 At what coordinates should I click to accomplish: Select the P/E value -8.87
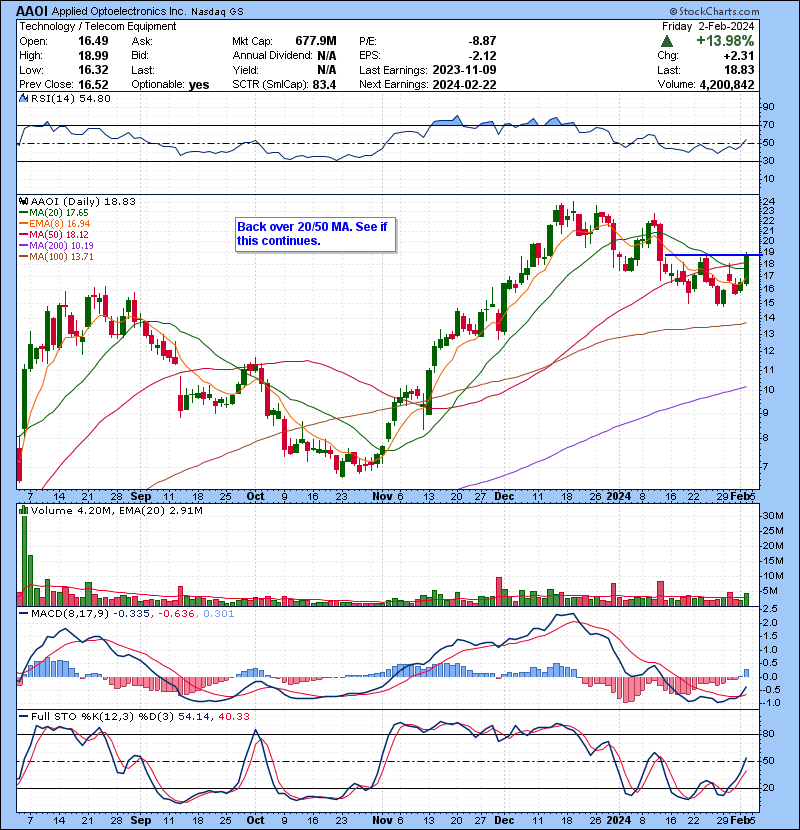click(x=482, y=41)
